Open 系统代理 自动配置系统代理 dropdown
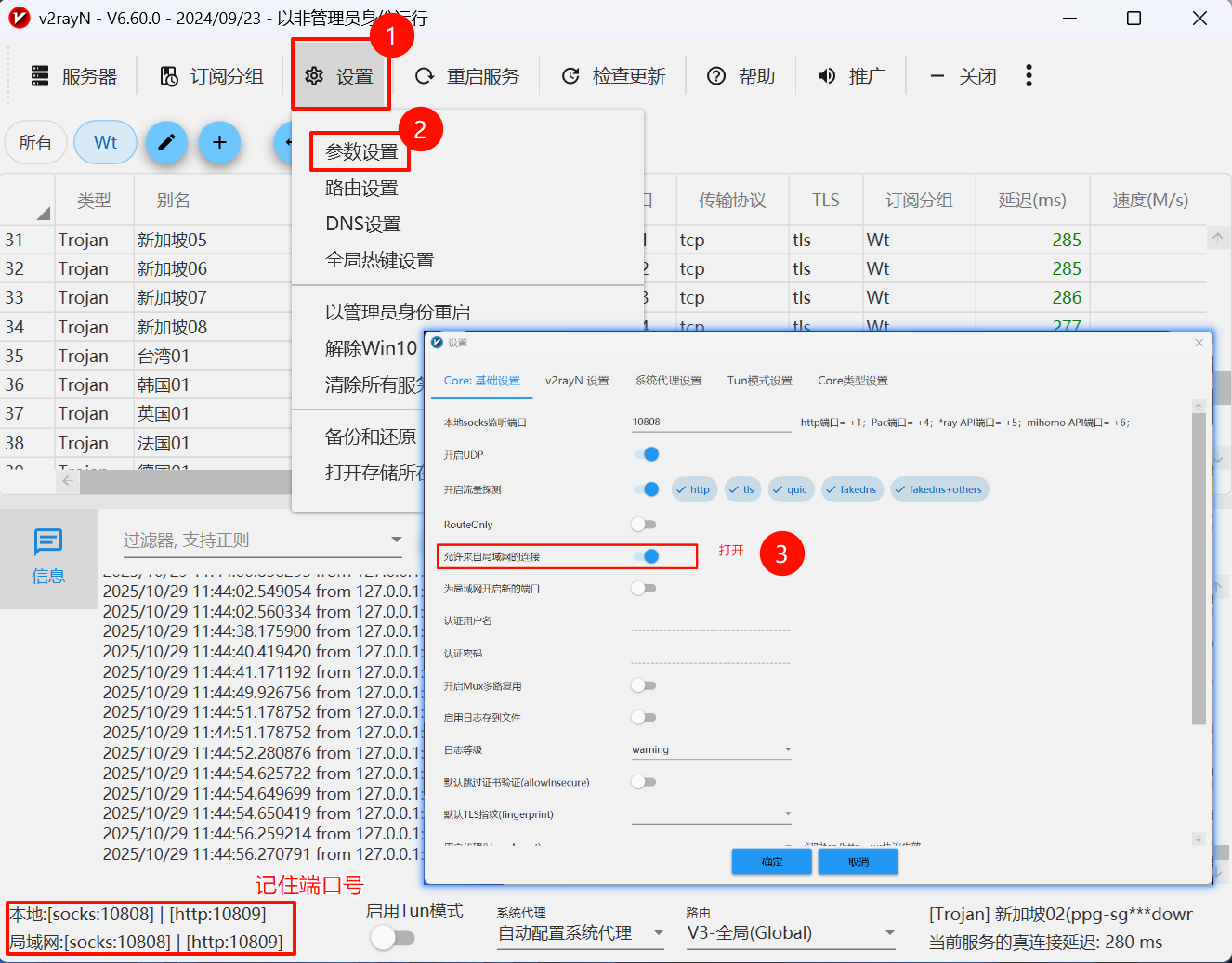Image resolution: width=1232 pixels, height=963 pixels. (581, 933)
